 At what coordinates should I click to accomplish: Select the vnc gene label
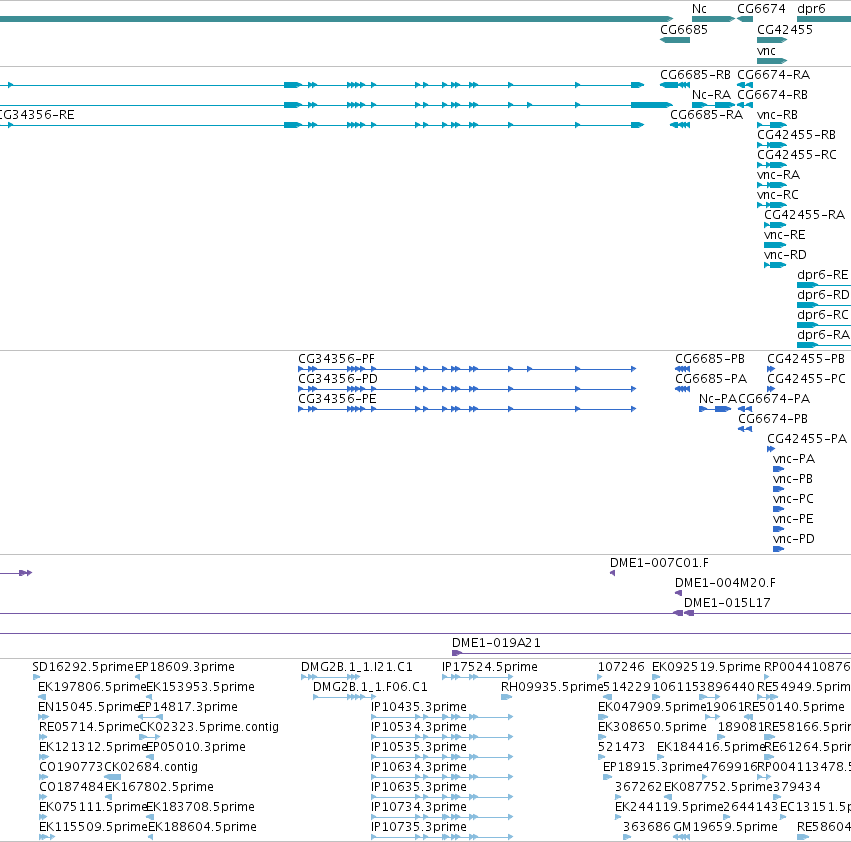(x=766, y=50)
